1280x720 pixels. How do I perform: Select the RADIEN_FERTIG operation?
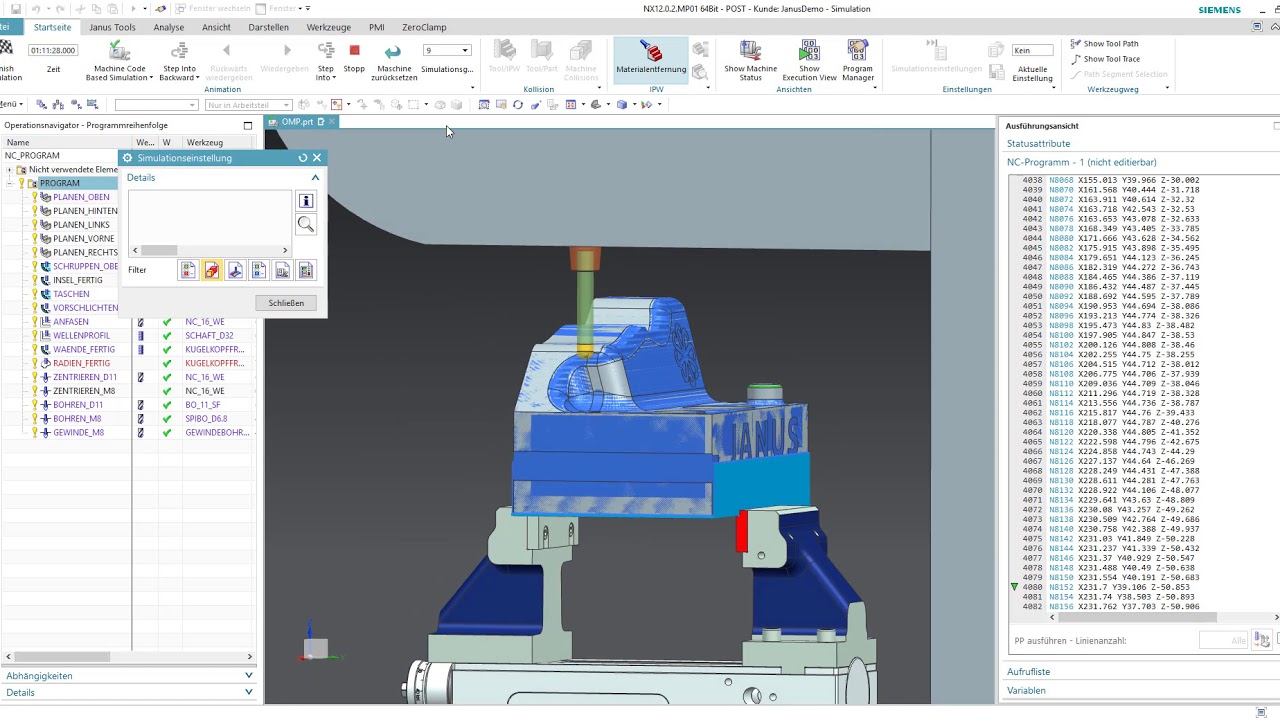pos(81,363)
